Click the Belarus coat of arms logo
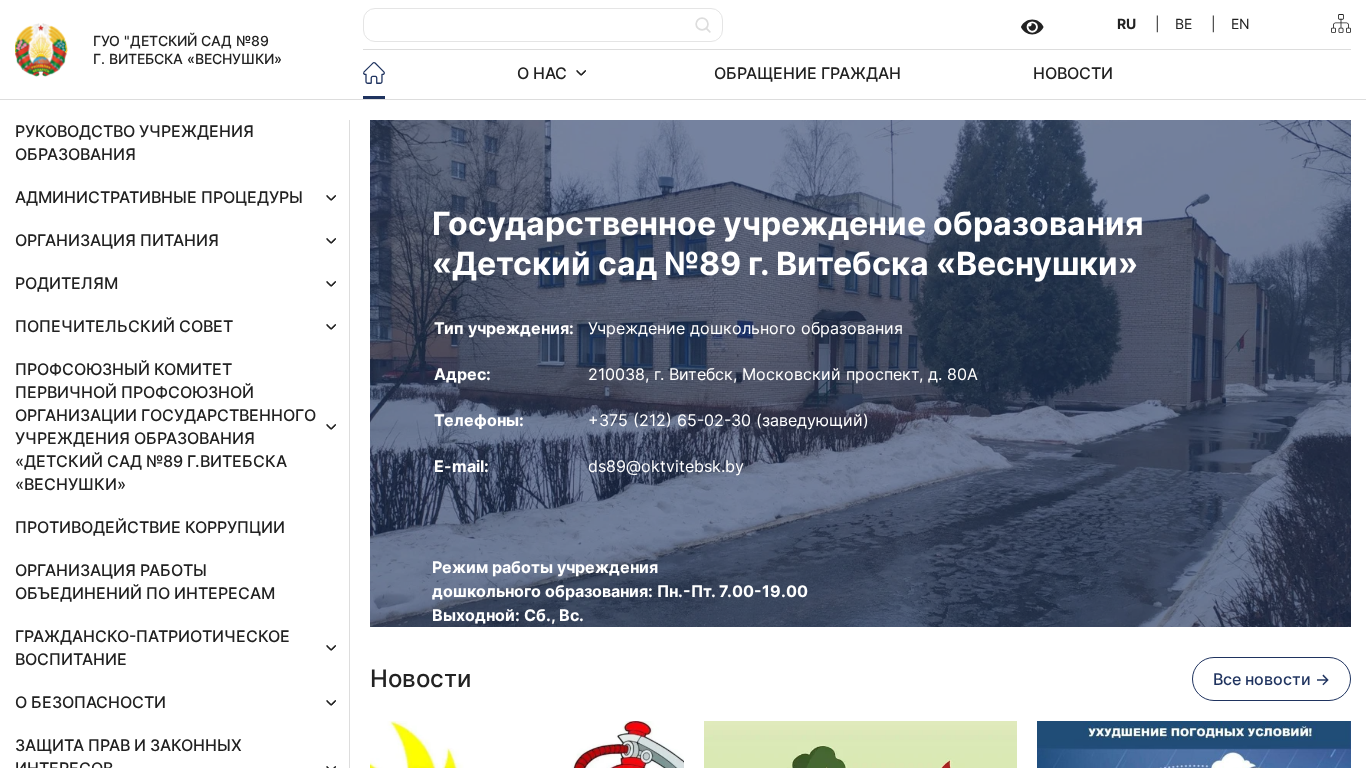The width and height of the screenshot is (1366, 768). click(x=41, y=50)
